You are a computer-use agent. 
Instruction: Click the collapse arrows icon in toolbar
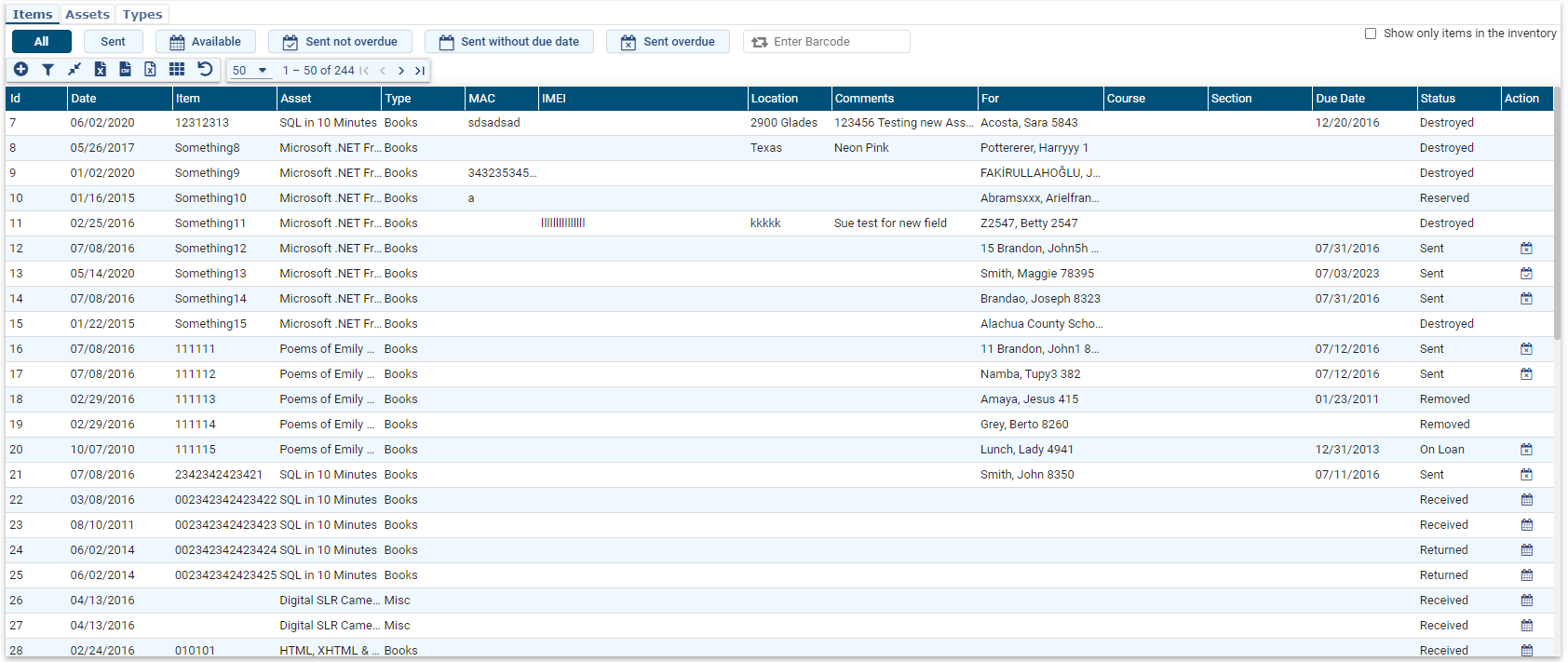click(x=74, y=70)
